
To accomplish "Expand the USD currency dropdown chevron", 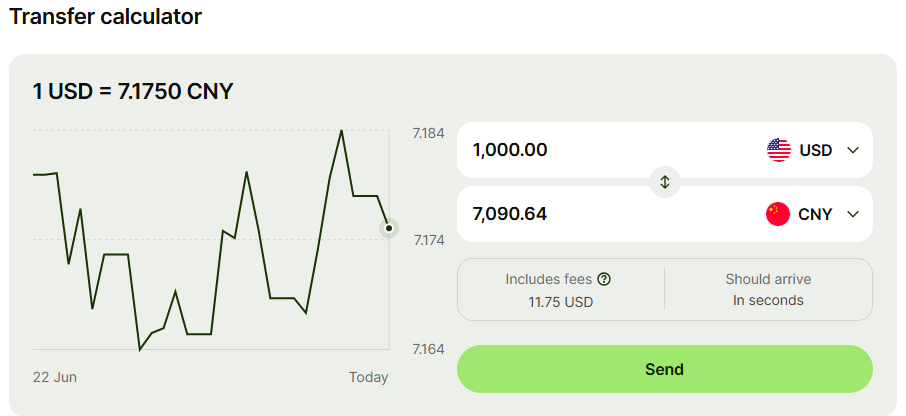I will click(853, 150).
